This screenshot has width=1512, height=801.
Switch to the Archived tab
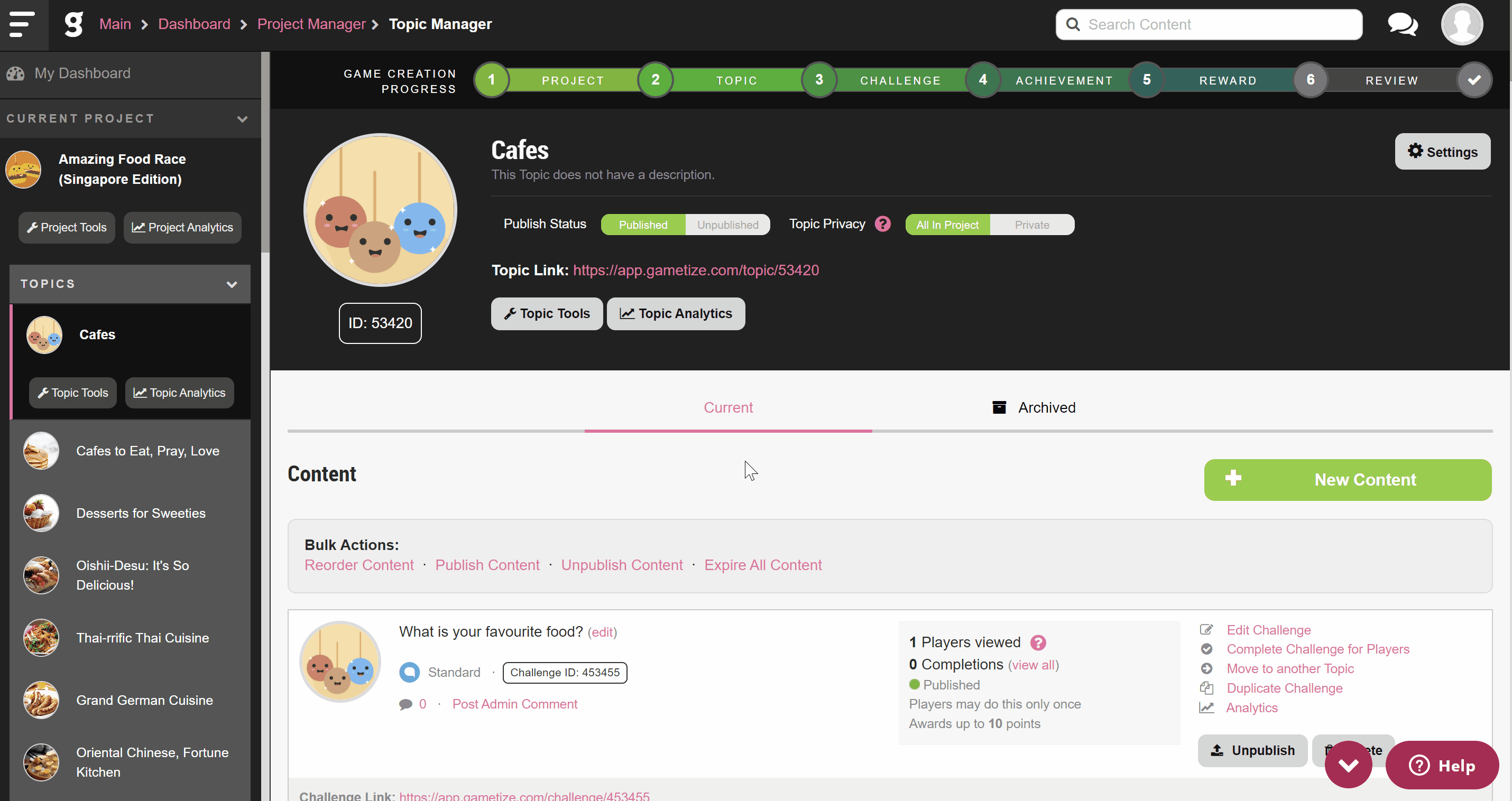(1033, 407)
